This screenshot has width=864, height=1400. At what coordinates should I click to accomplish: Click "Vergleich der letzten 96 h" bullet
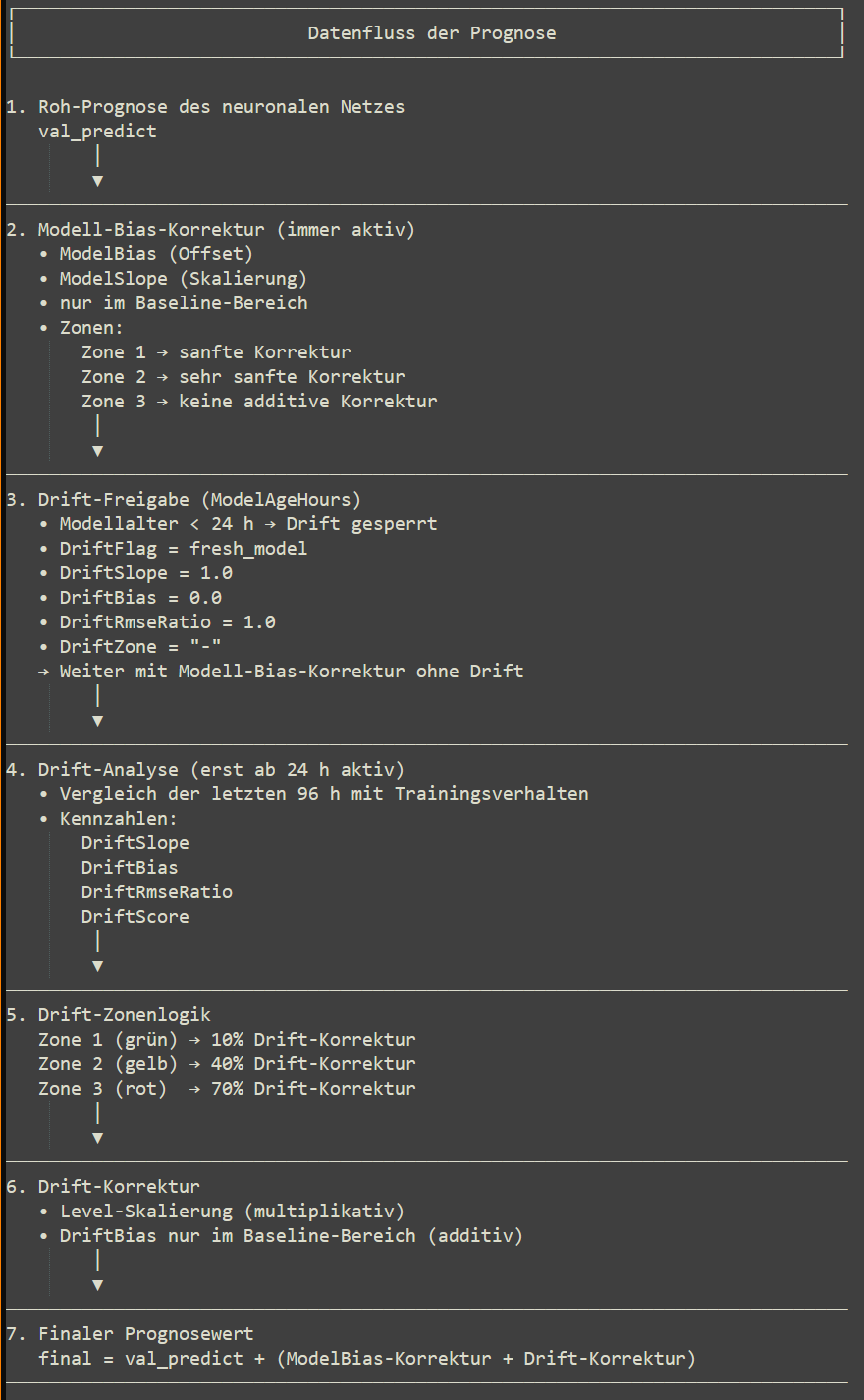[x=324, y=794]
